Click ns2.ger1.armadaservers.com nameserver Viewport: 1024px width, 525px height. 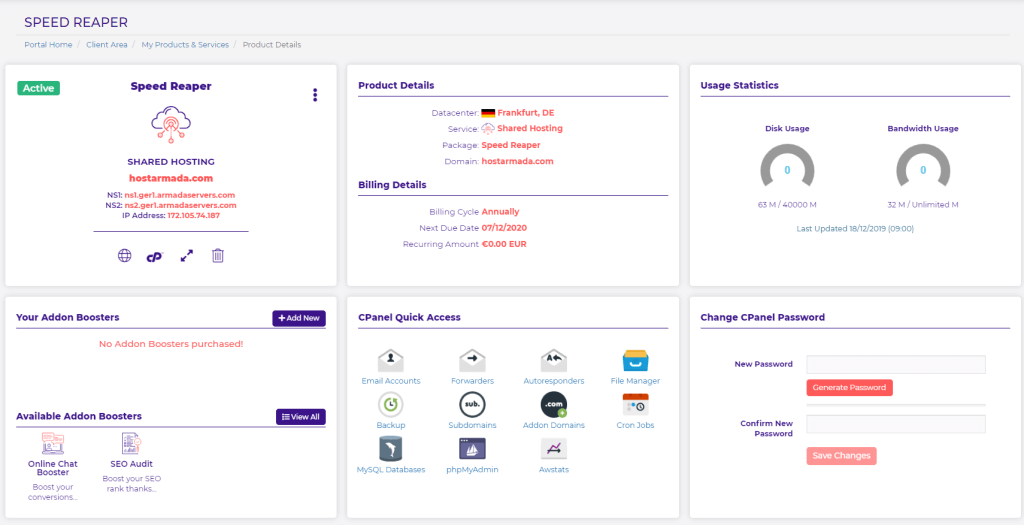point(180,205)
